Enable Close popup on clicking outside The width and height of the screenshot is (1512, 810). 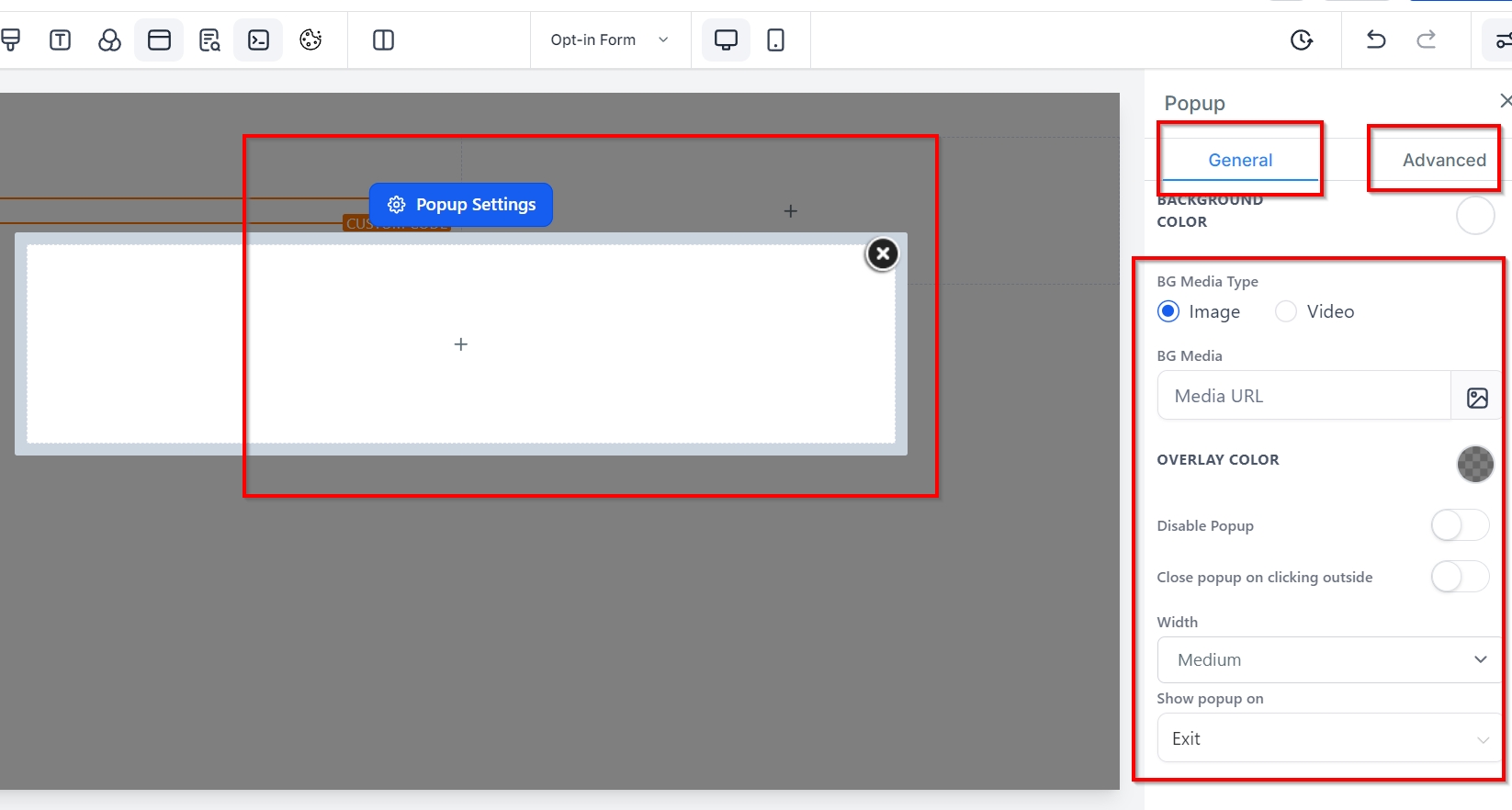(x=1459, y=577)
